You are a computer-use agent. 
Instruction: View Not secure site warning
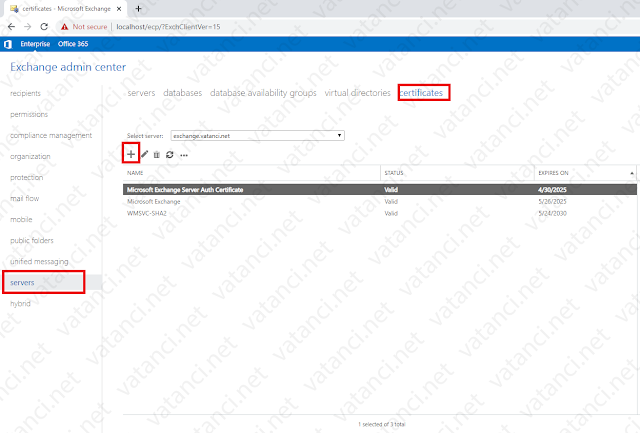pyautogui.click(x=84, y=27)
